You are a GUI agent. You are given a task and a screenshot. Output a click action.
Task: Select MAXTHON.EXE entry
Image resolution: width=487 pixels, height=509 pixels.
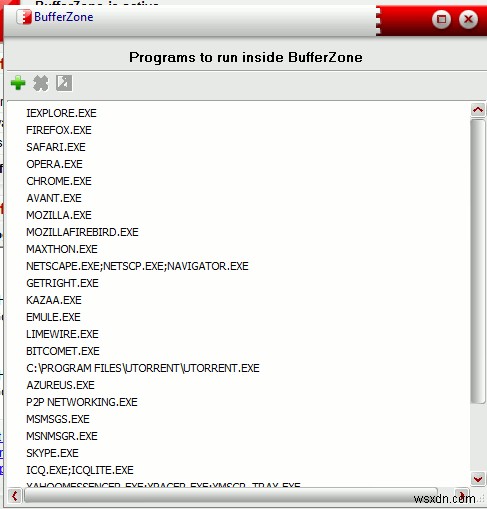(62, 249)
